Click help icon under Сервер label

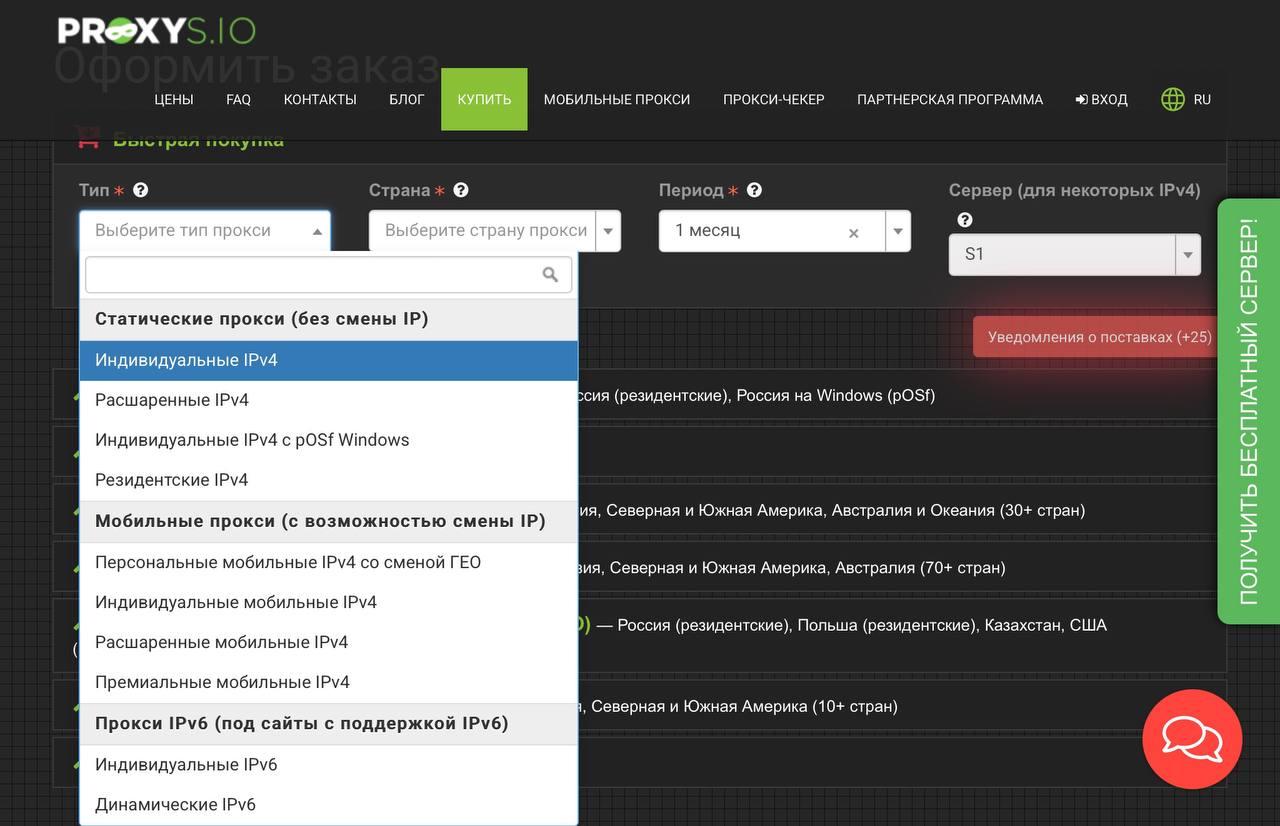[965, 220]
